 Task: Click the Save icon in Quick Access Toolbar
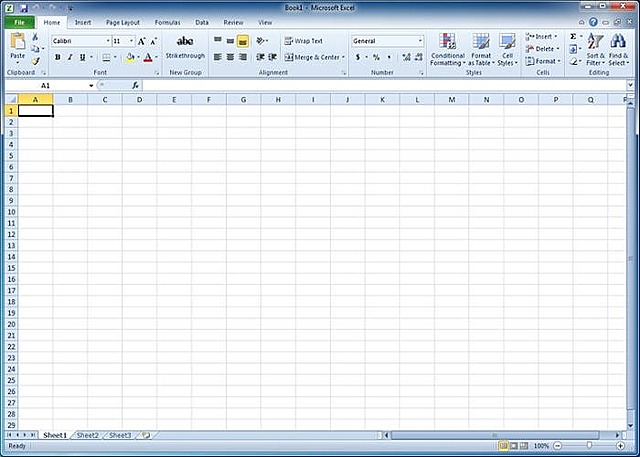tap(23, 8)
